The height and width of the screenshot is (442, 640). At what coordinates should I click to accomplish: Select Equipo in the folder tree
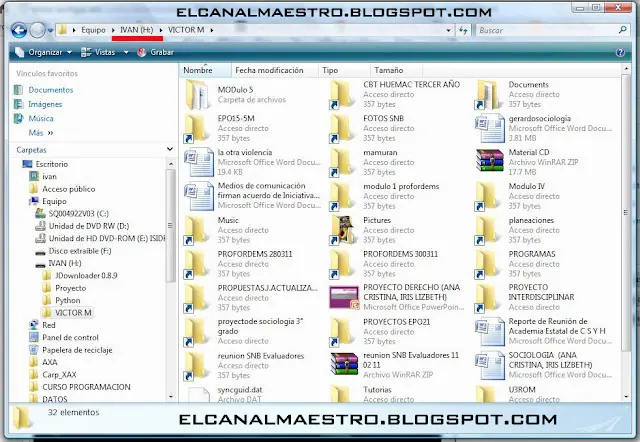click(54, 201)
